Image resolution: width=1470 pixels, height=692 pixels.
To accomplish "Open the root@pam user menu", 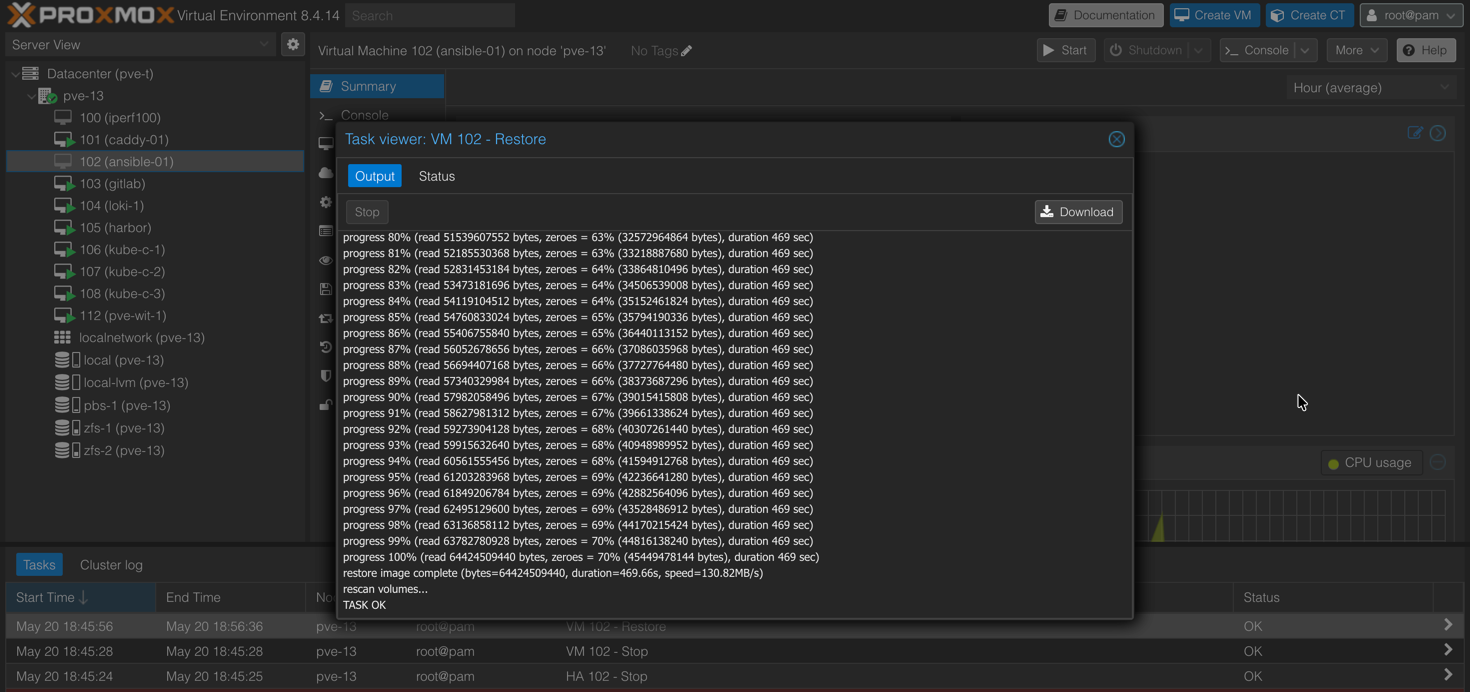I will [x=1411, y=15].
